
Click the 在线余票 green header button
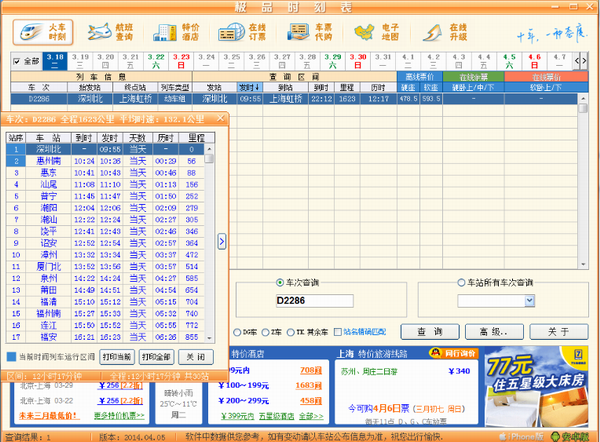[x=473, y=77]
